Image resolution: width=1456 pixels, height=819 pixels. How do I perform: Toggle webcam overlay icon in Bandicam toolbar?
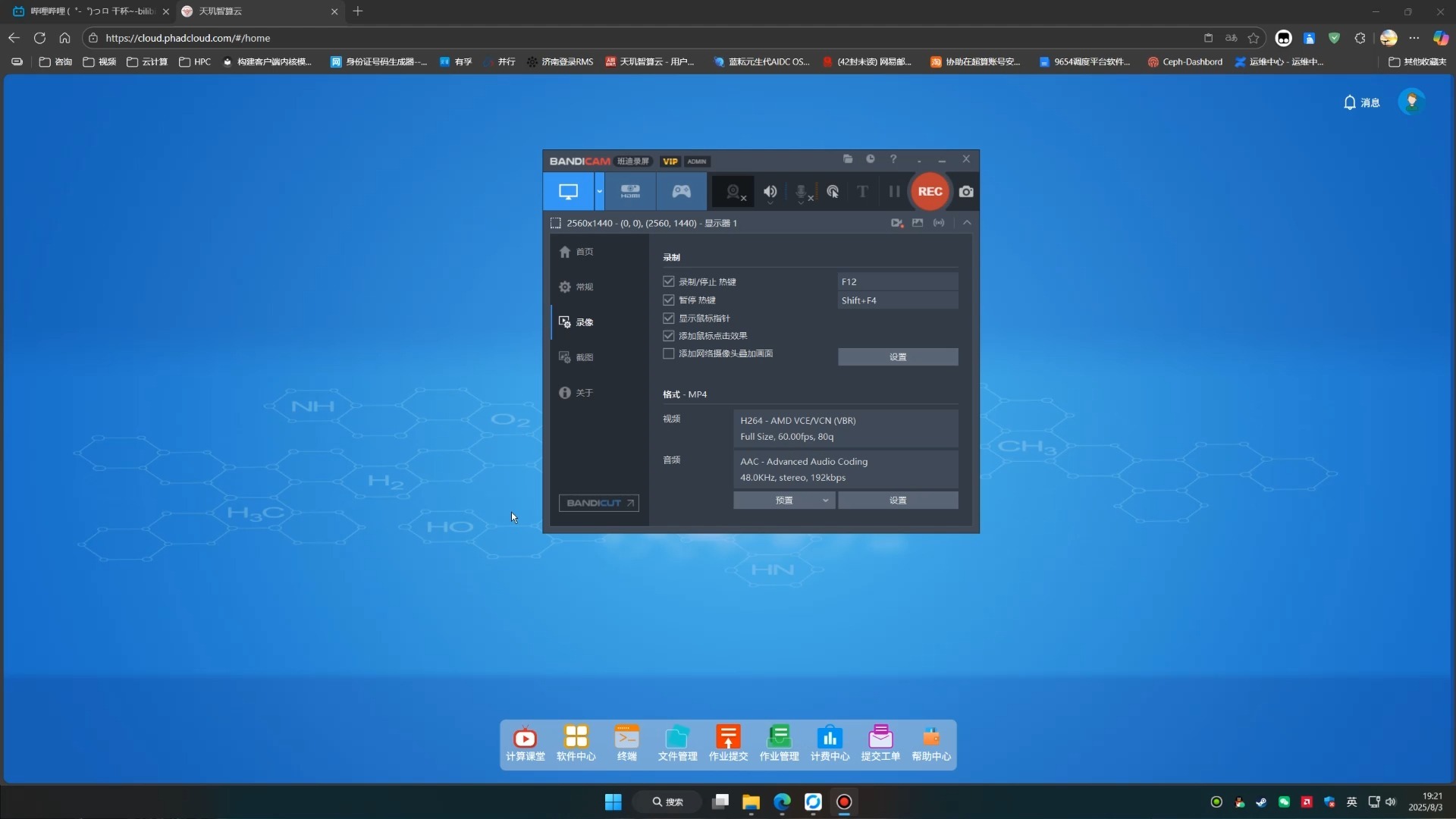[734, 193]
